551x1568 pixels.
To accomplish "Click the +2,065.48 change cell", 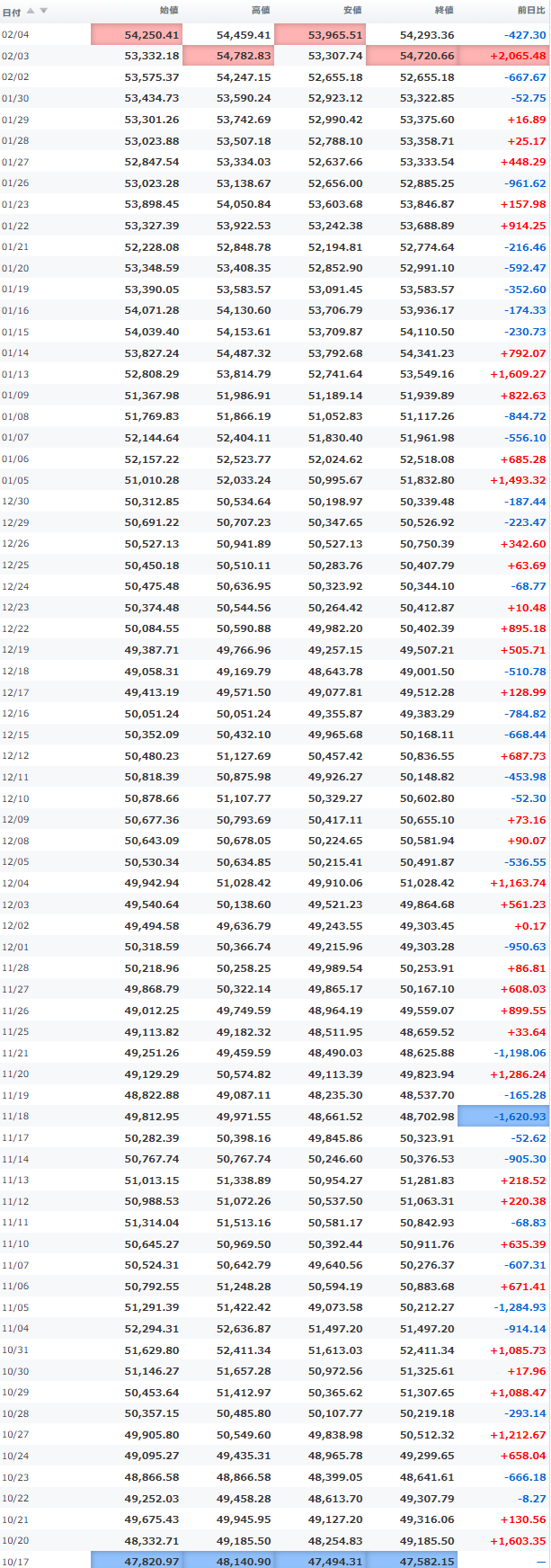I will coord(503,56).
